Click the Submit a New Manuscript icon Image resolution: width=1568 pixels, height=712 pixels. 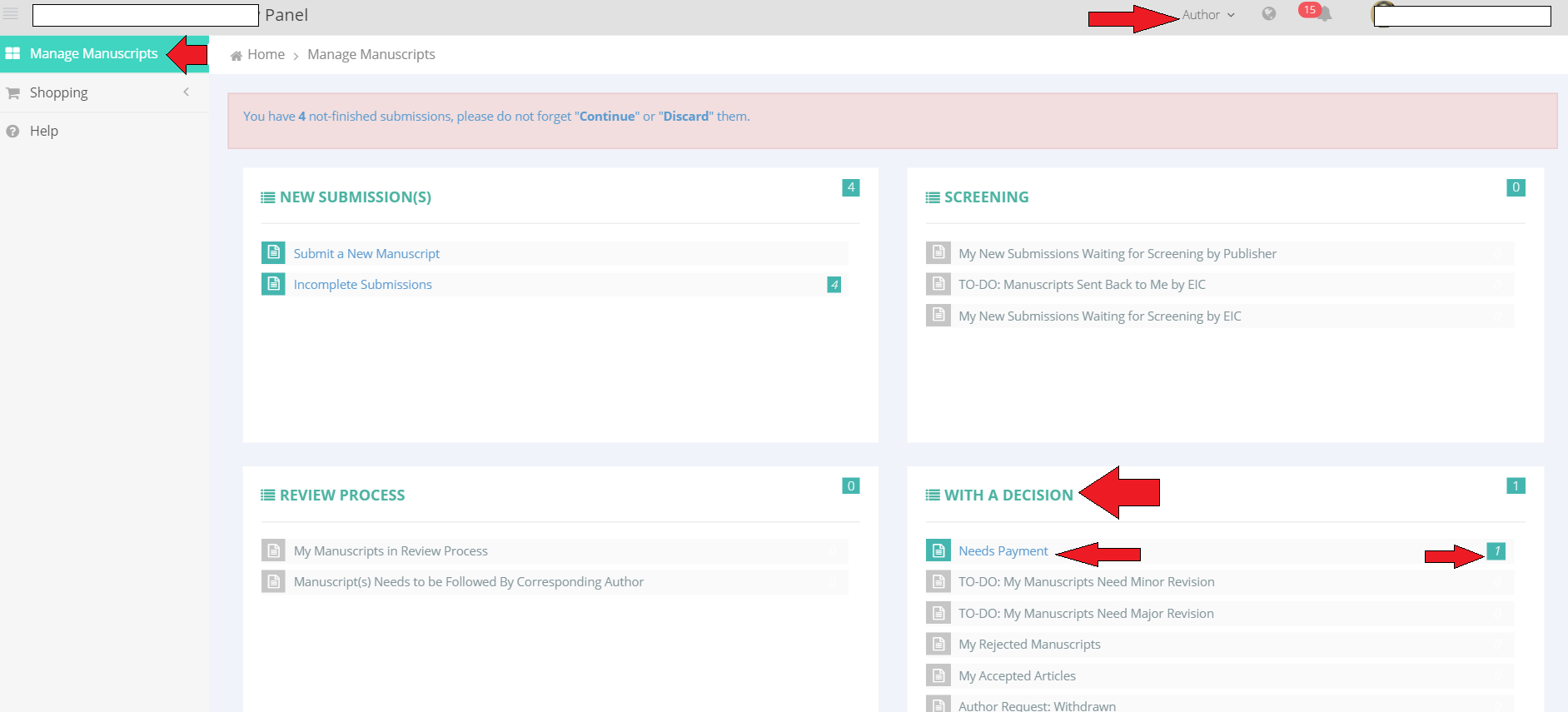(273, 253)
